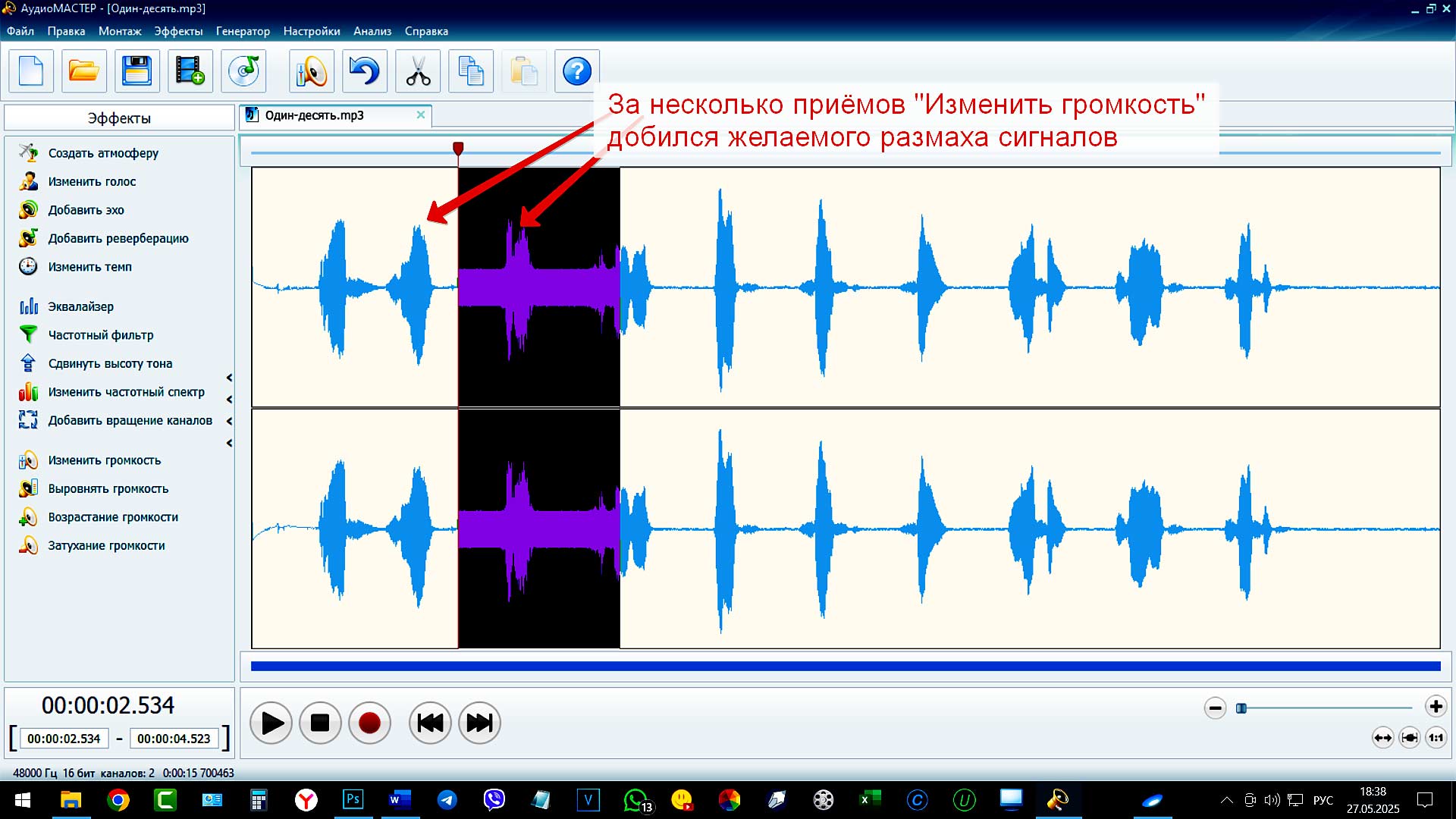The height and width of the screenshot is (819, 1456).
Task: Open help with the question mark icon
Action: pos(577,71)
